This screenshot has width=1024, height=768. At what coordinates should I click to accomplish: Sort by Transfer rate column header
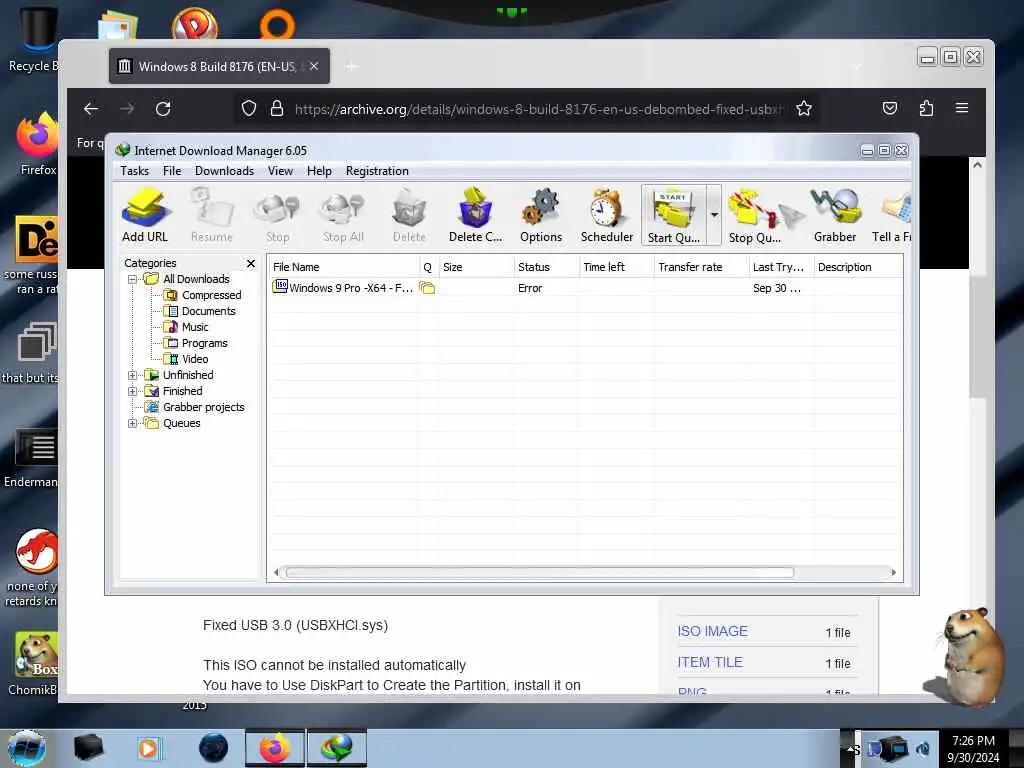[701, 267]
